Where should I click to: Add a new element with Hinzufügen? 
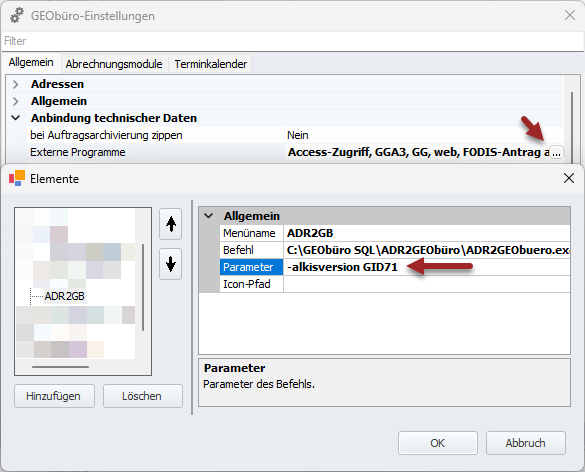coord(54,396)
